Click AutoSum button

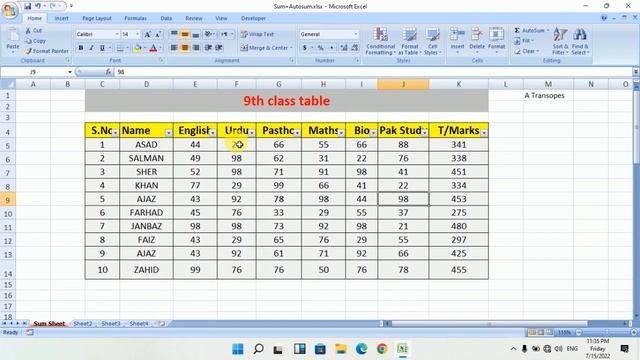click(x=529, y=31)
